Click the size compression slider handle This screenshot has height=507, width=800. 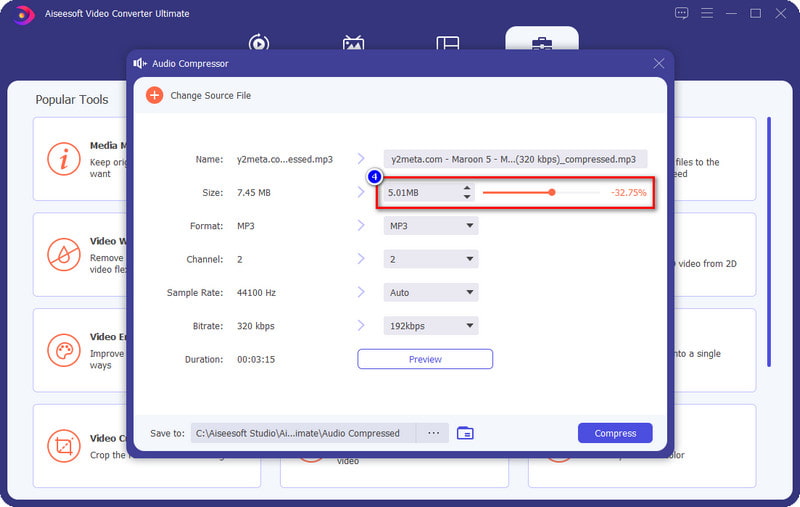pyautogui.click(x=551, y=192)
